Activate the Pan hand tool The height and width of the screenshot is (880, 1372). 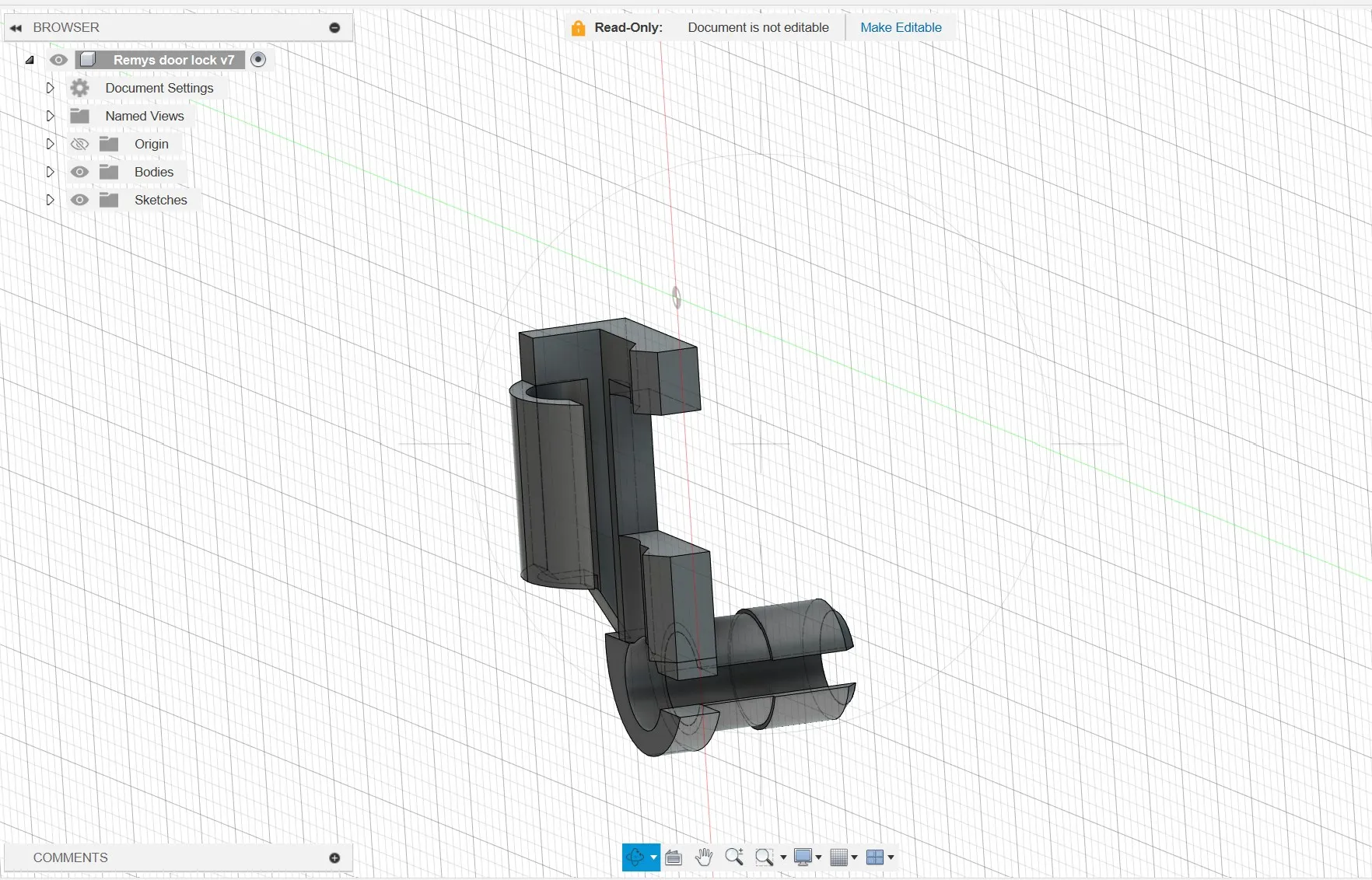(704, 857)
